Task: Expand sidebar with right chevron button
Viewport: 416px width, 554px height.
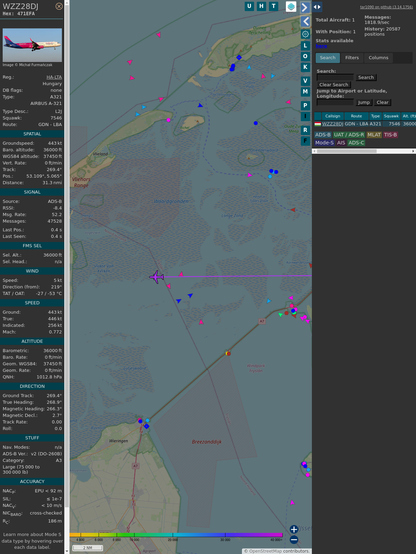Action: 305,7
